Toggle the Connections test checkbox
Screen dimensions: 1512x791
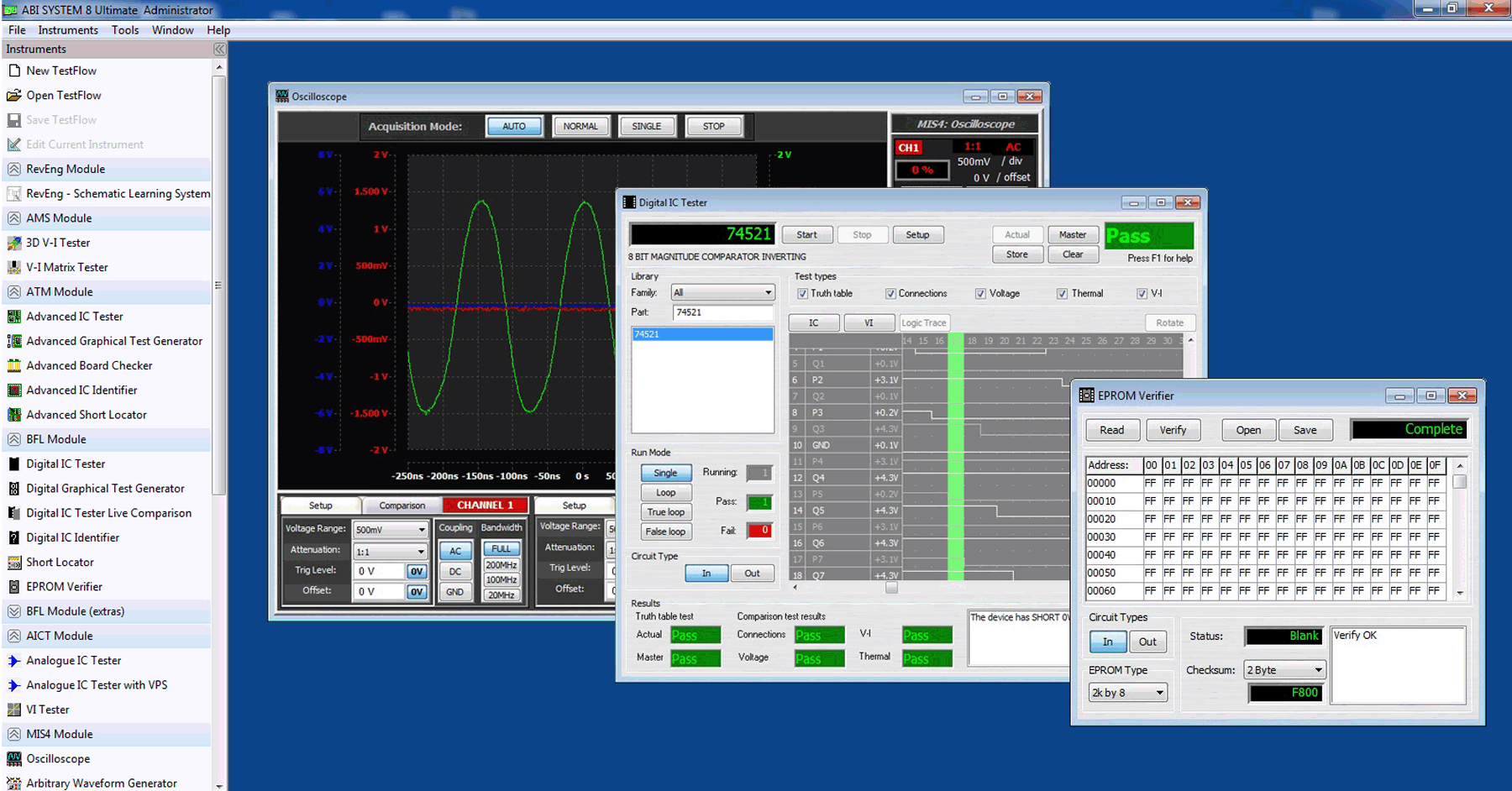890,294
